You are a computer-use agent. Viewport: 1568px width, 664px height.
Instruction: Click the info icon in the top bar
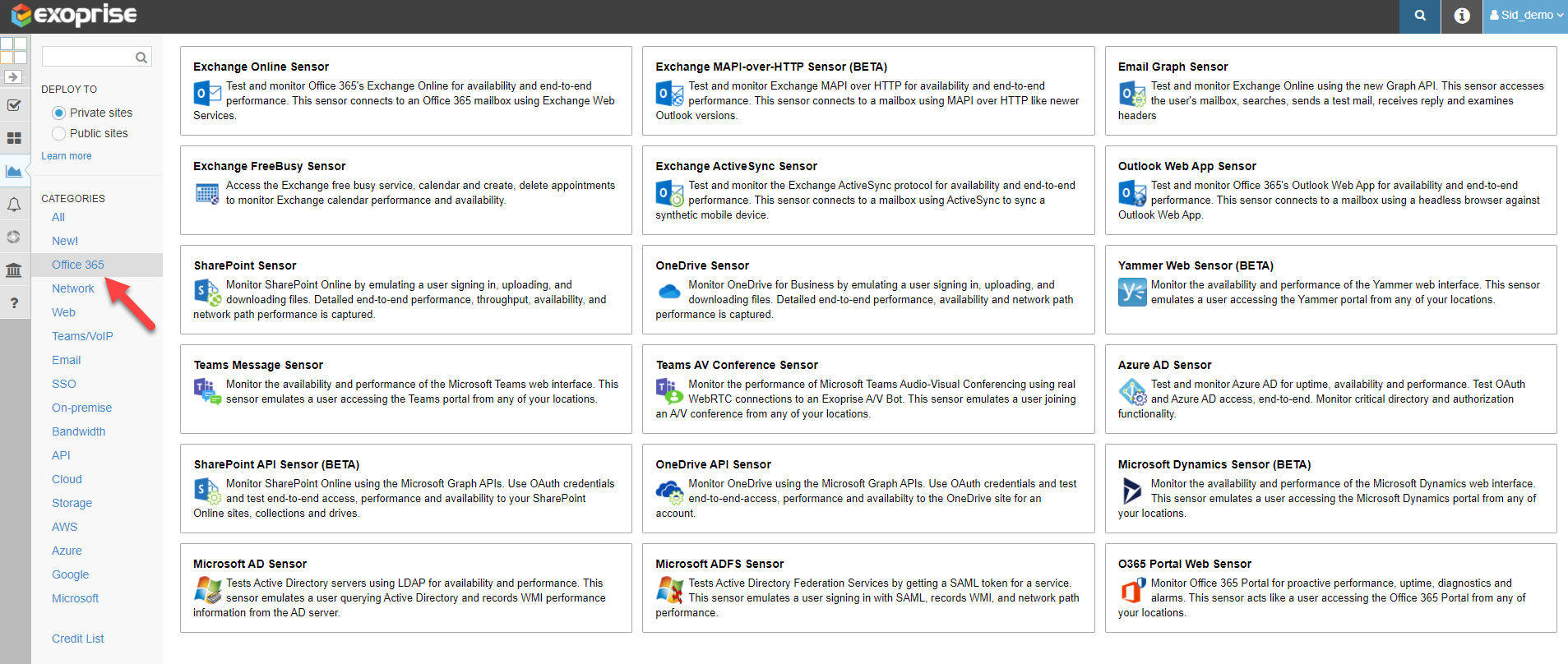coord(1460,16)
